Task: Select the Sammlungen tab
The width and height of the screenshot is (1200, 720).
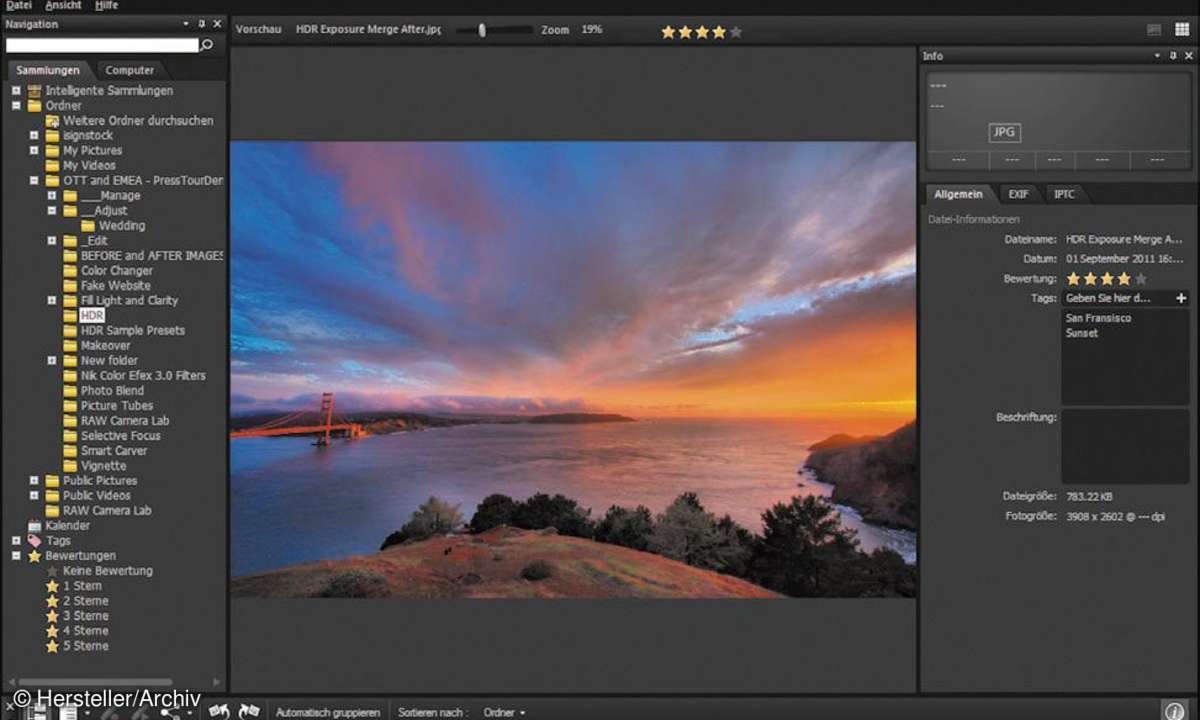Action: [x=48, y=70]
